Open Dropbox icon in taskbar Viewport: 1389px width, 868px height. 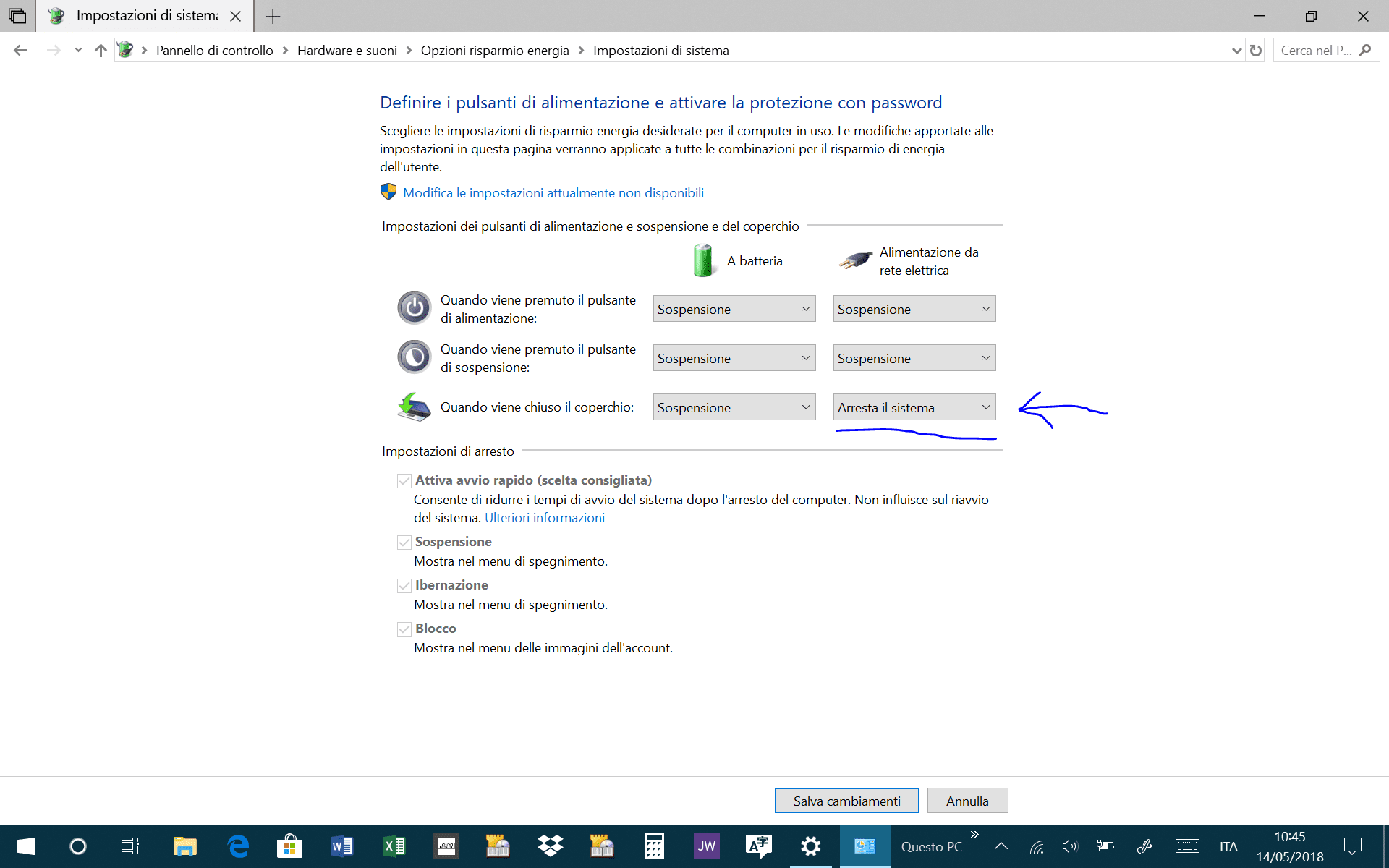(x=551, y=846)
